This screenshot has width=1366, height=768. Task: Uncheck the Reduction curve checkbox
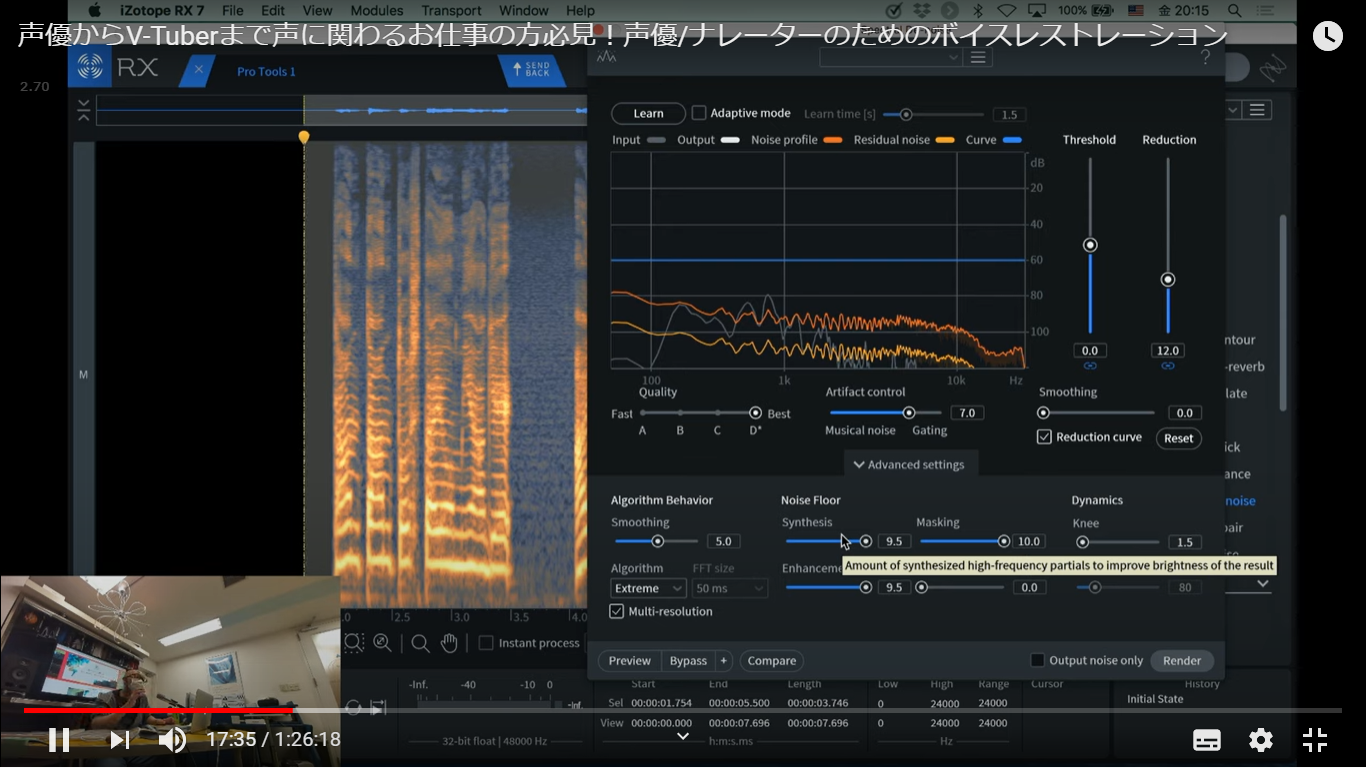click(1044, 437)
